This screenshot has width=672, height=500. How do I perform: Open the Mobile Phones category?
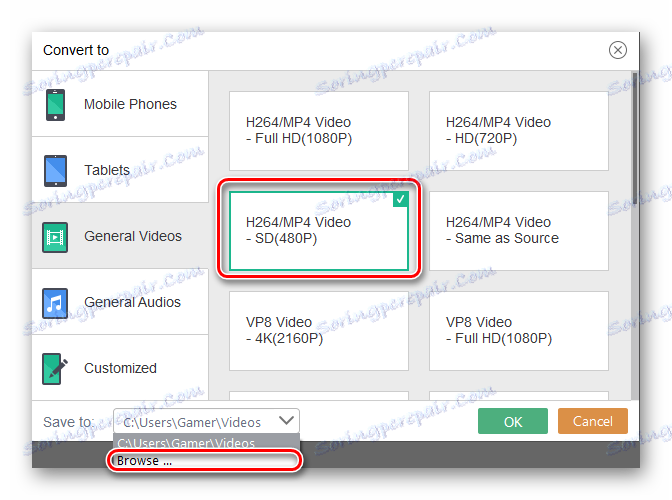point(120,104)
